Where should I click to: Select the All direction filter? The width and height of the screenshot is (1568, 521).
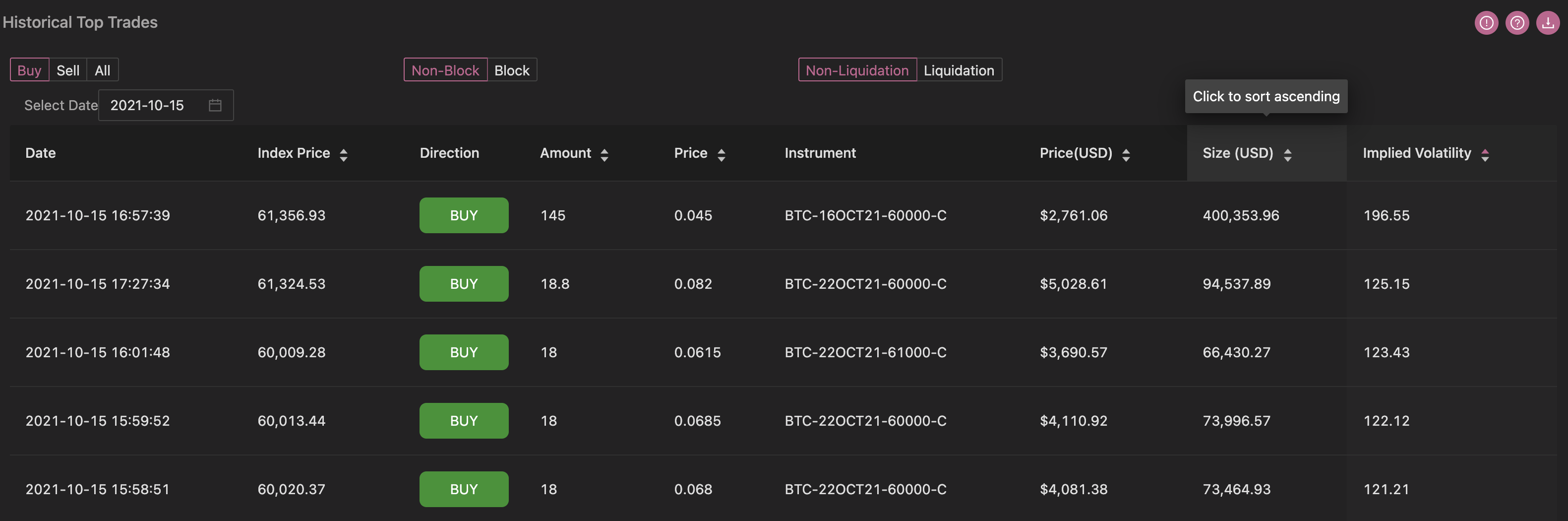coord(103,70)
